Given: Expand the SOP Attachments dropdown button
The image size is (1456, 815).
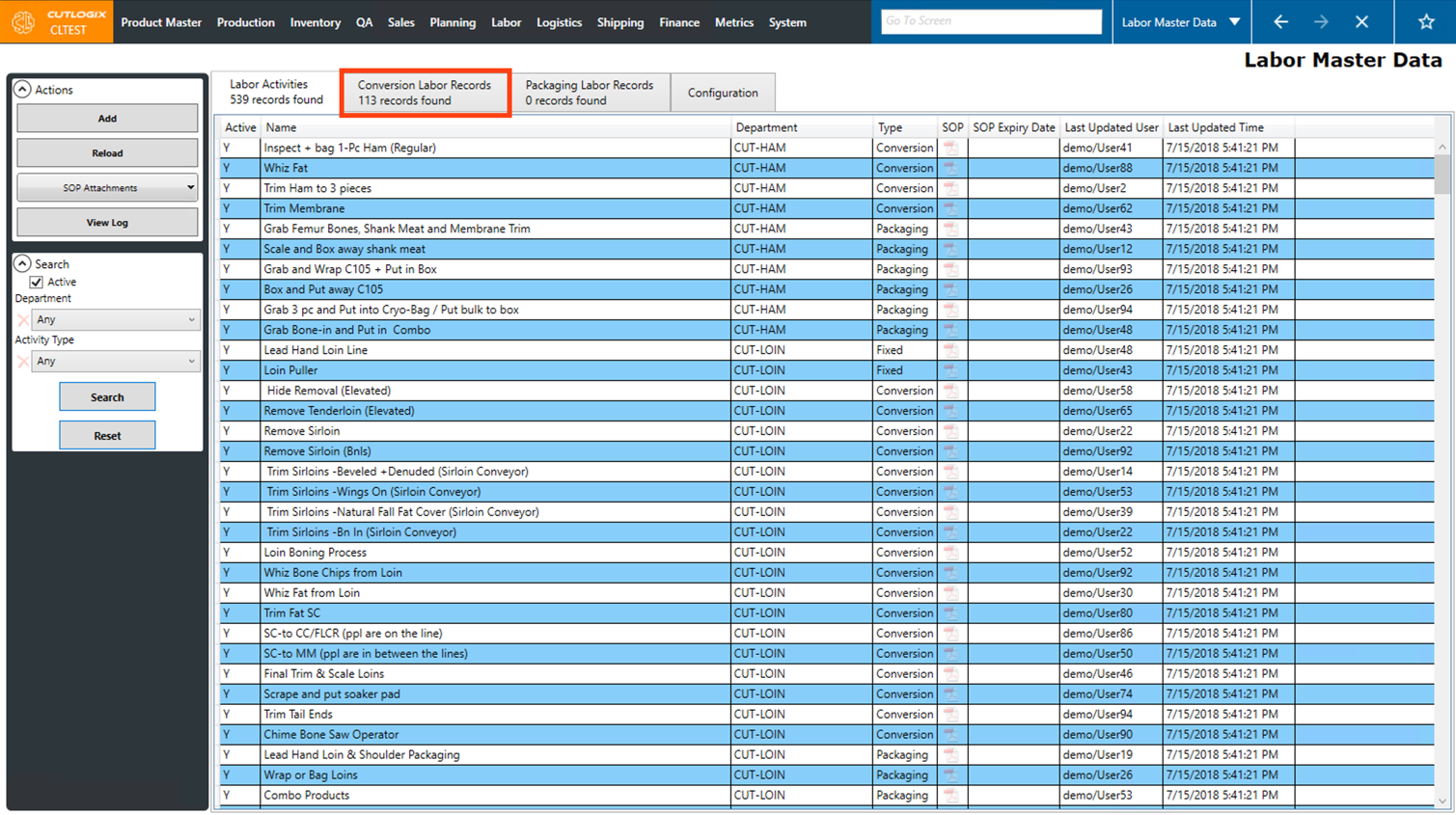Looking at the screenshot, I should pyautogui.click(x=107, y=188).
